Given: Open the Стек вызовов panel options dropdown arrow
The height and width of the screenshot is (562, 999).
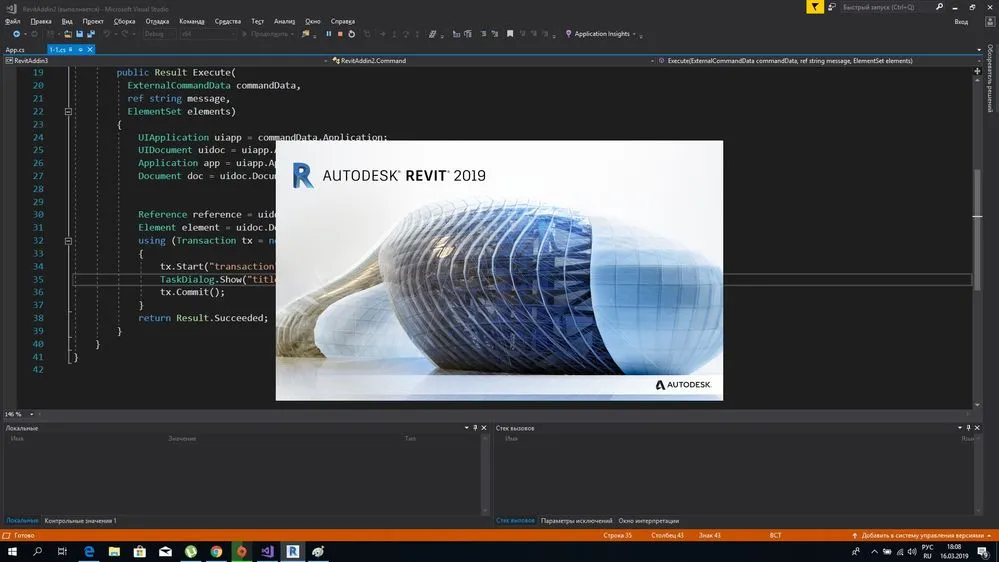Looking at the screenshot, I should [959, 428].
